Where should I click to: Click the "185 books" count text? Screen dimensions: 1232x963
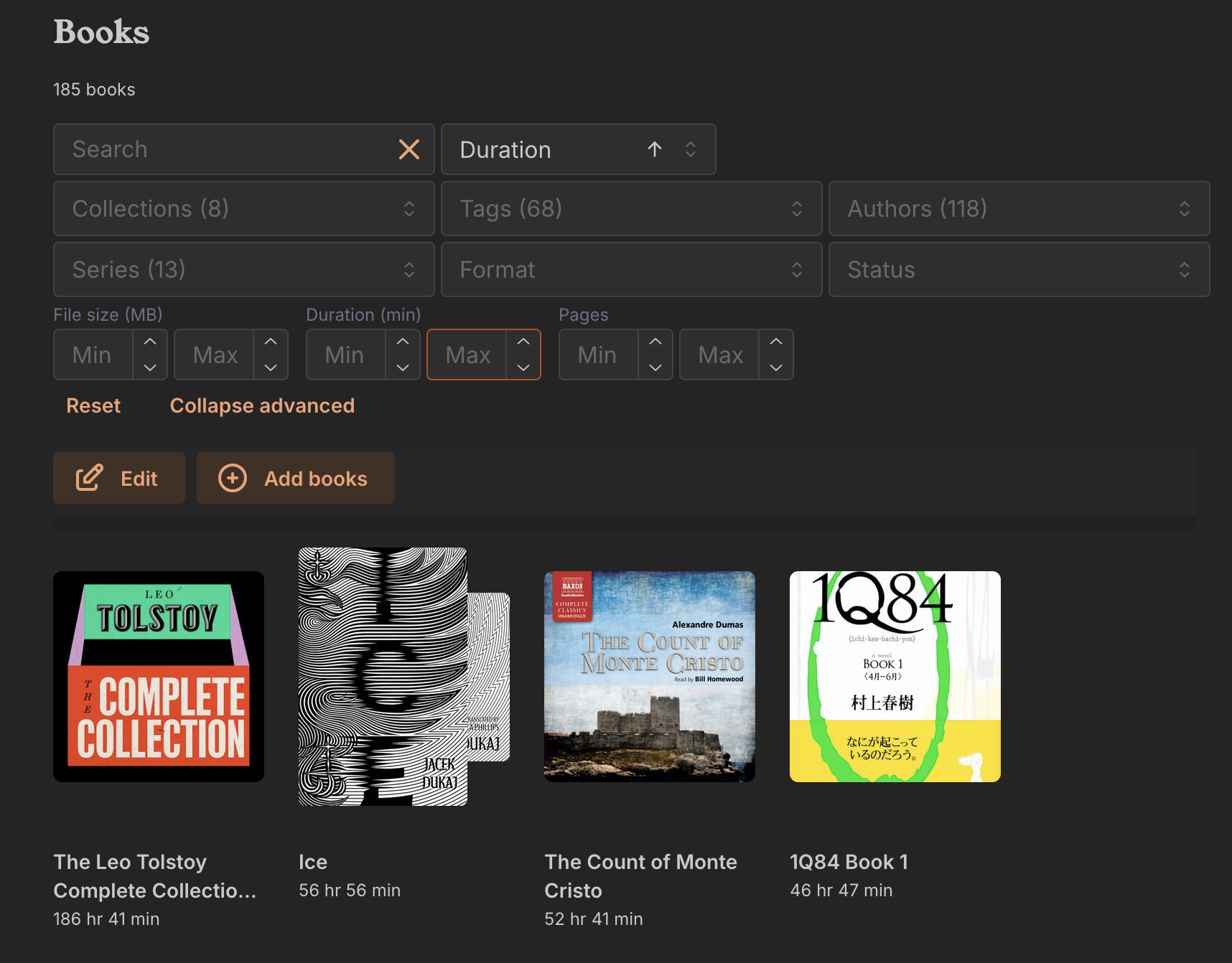(94, 90)
